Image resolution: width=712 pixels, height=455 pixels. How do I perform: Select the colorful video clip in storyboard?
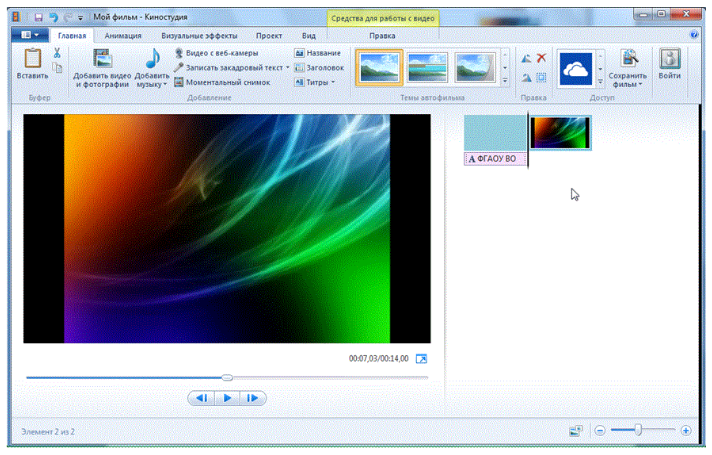[x=561, y=133]
